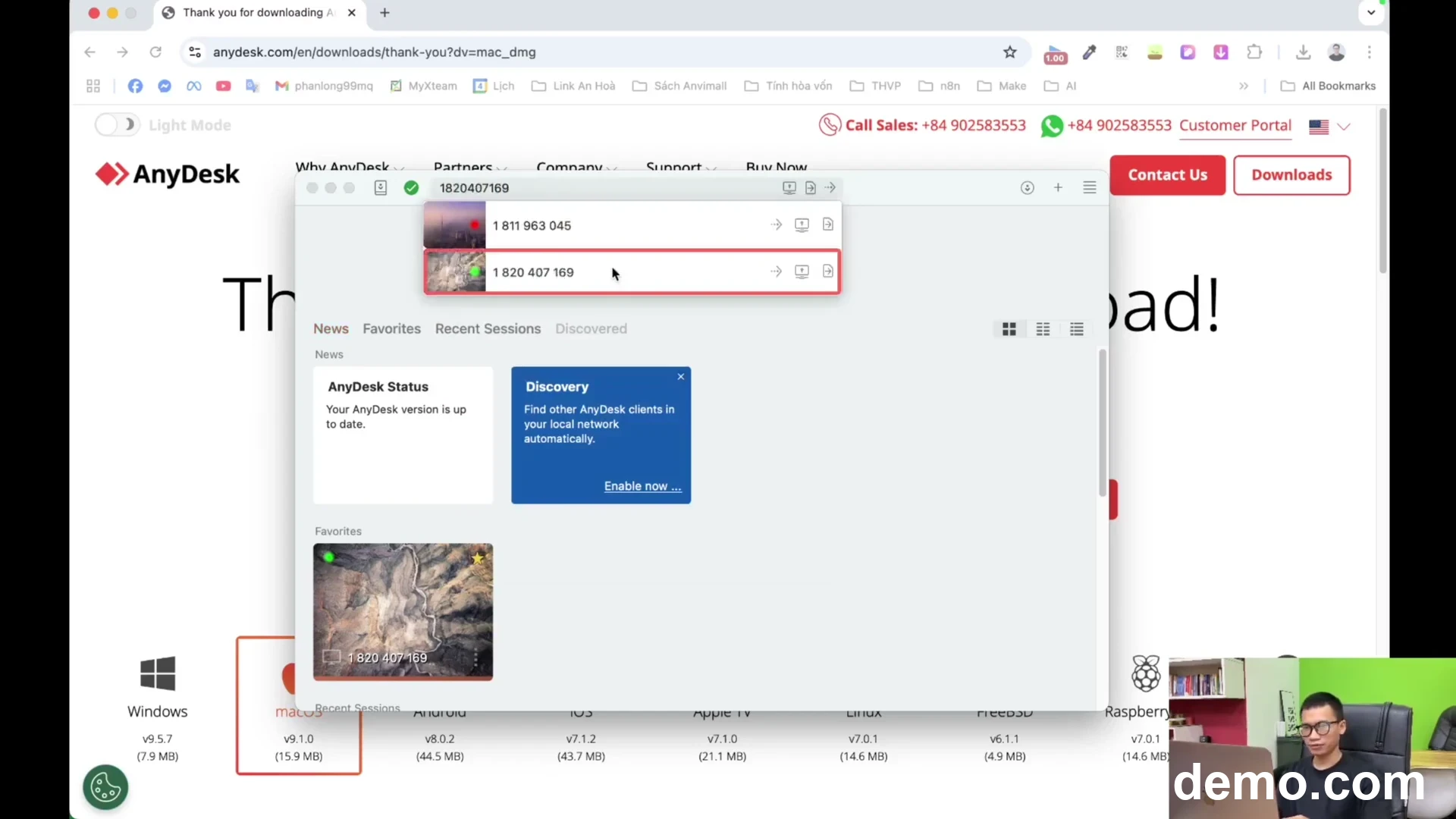Click the Contact Us button
The width and height of the screenshot is (1456, 819).
(x=1168, y=175)
